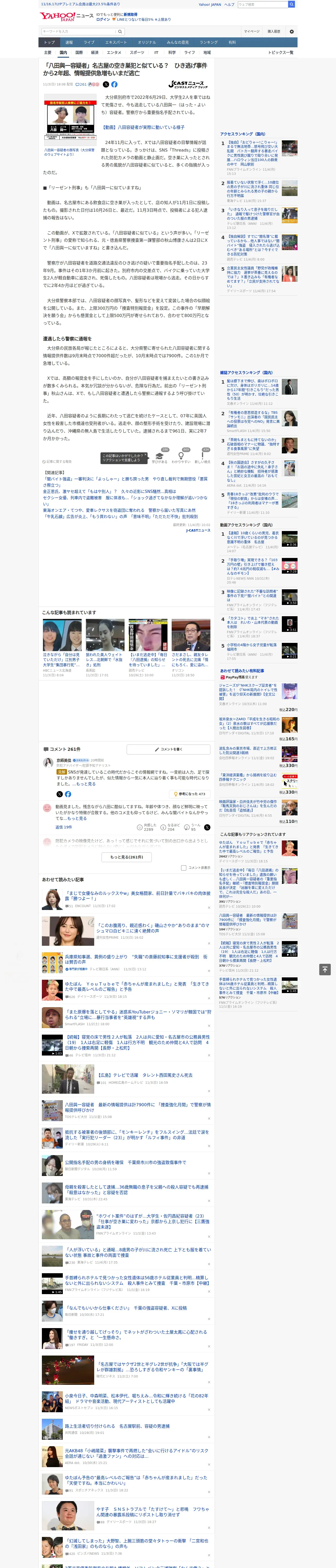The image size is (336, 1568).
Task: Share article on Facebook below headline
Action: 114,85
